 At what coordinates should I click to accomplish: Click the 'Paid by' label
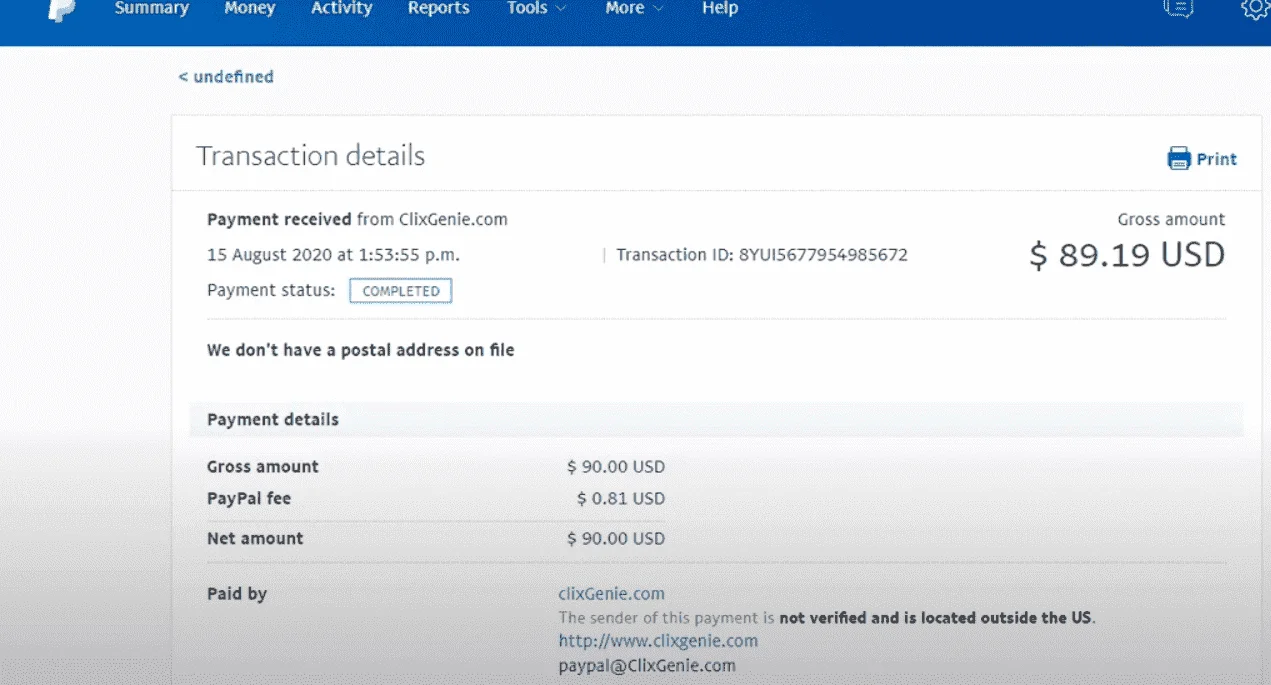click(237, 594)
